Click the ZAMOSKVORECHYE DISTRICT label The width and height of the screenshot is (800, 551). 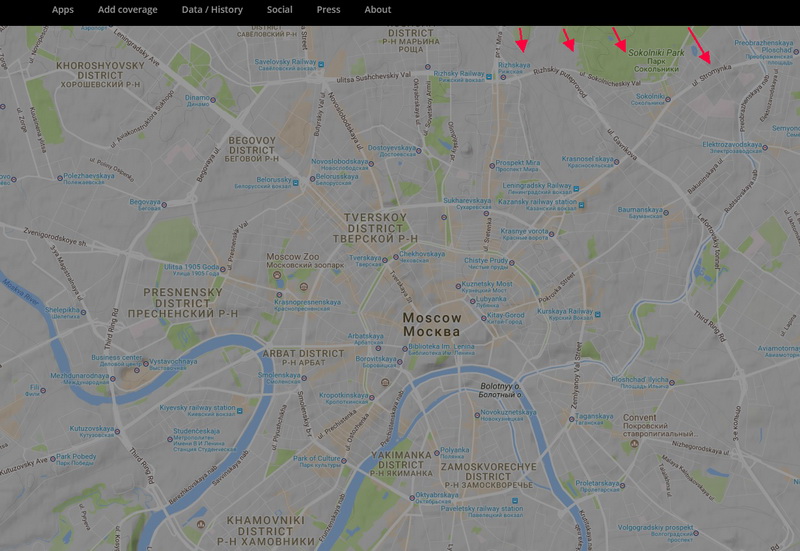pyautogui.click(x=489, y=475)
